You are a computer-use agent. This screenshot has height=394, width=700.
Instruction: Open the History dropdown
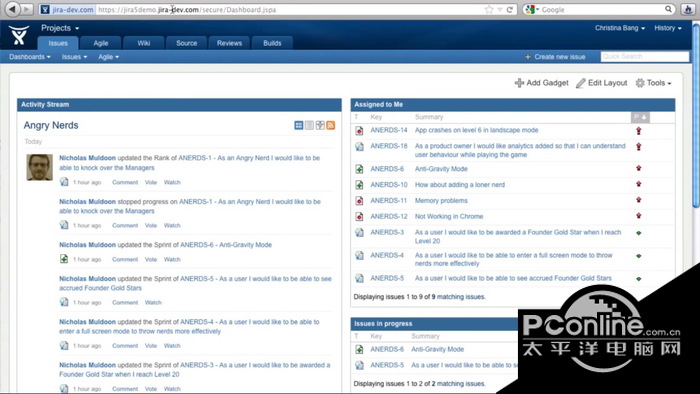[668, 28]
